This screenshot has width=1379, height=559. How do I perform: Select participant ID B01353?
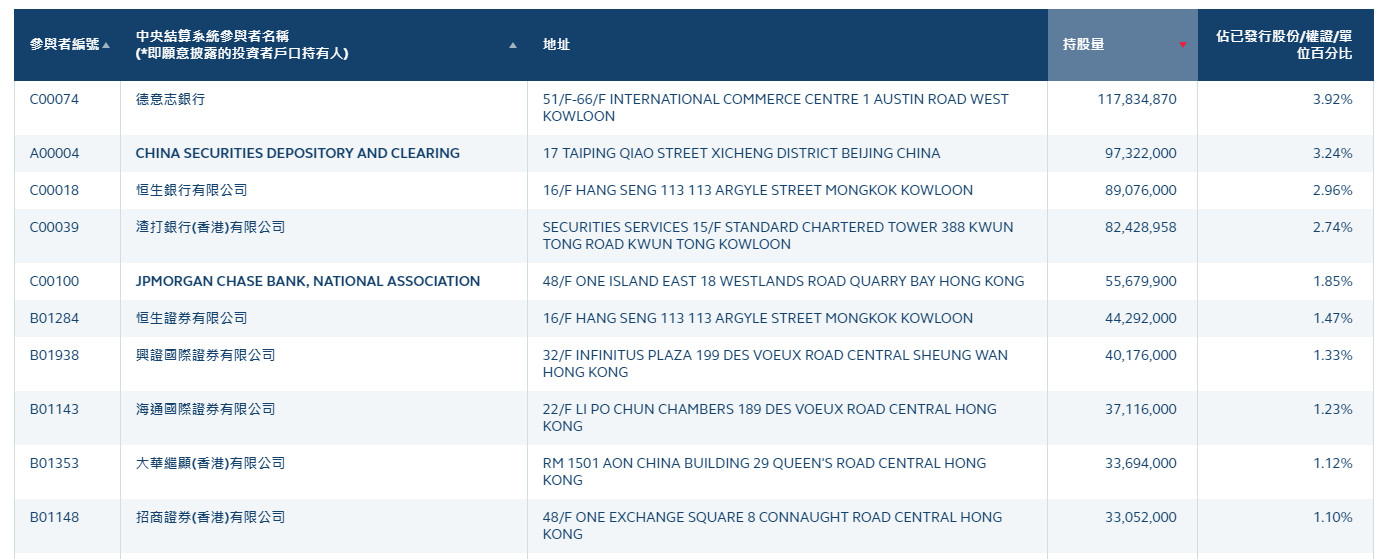tap(54, 463)
